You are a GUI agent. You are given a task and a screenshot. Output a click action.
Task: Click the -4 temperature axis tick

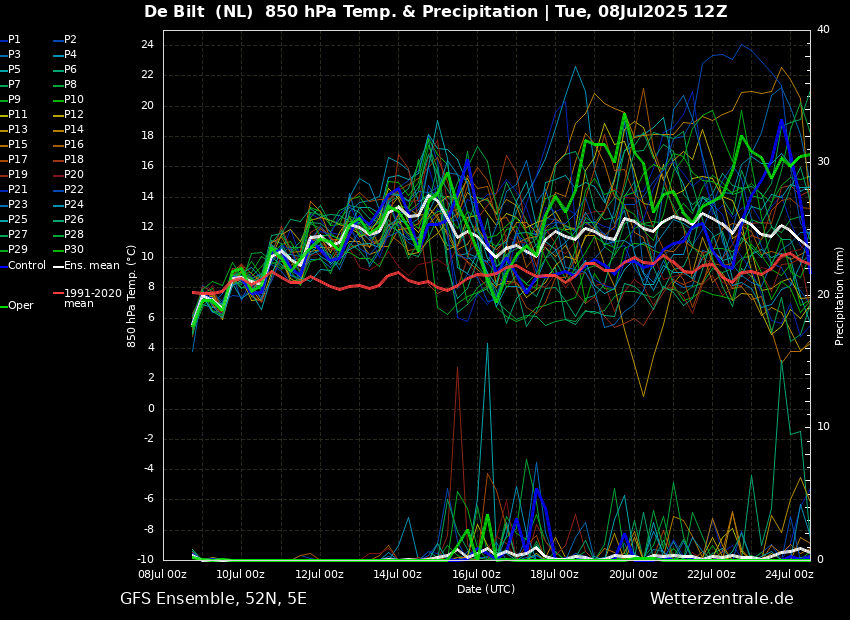click(x=148, y=469)
